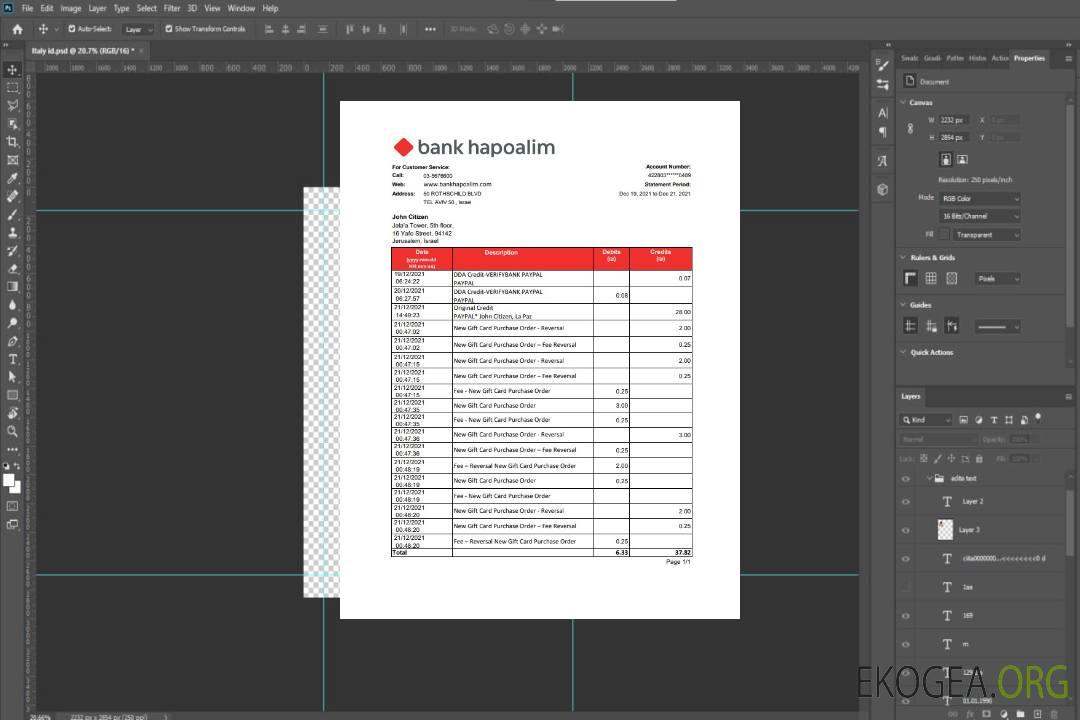
Task: Switch to the History panel tab
Action: point(977,58)
